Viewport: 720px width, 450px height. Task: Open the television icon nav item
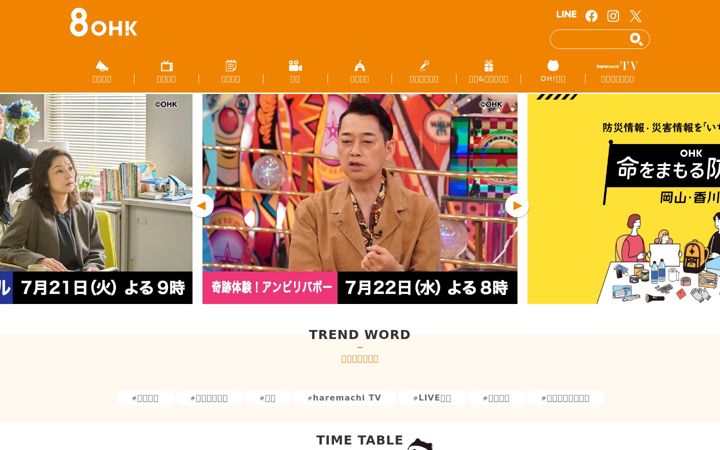(166, 72)
